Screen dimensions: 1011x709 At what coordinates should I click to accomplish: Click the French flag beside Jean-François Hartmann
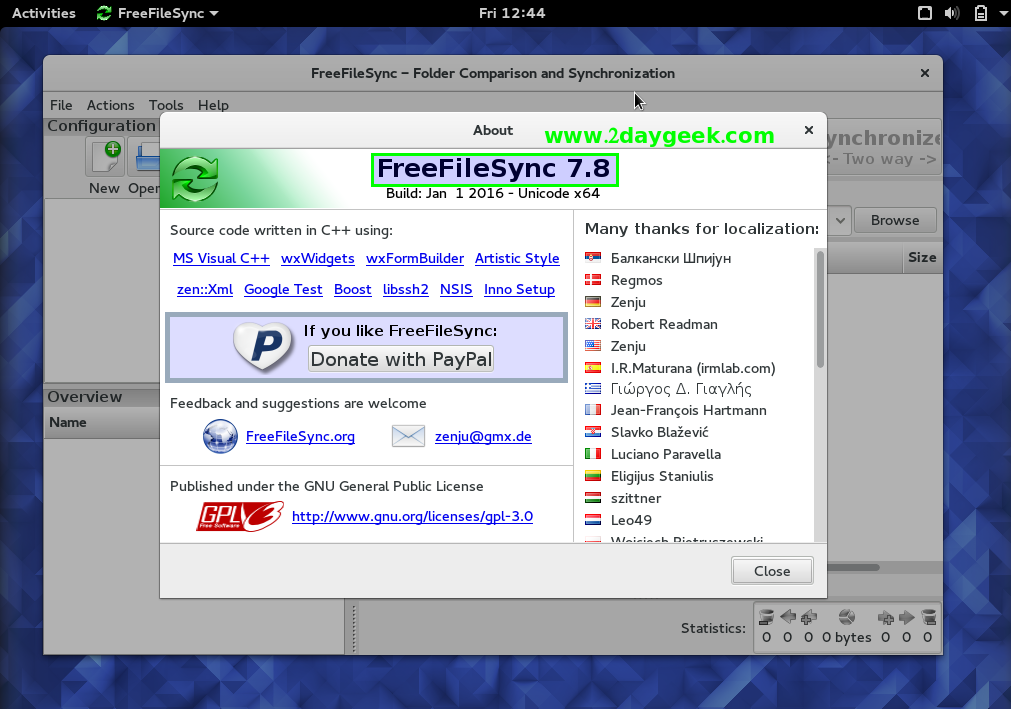click(x=593, y=410)
